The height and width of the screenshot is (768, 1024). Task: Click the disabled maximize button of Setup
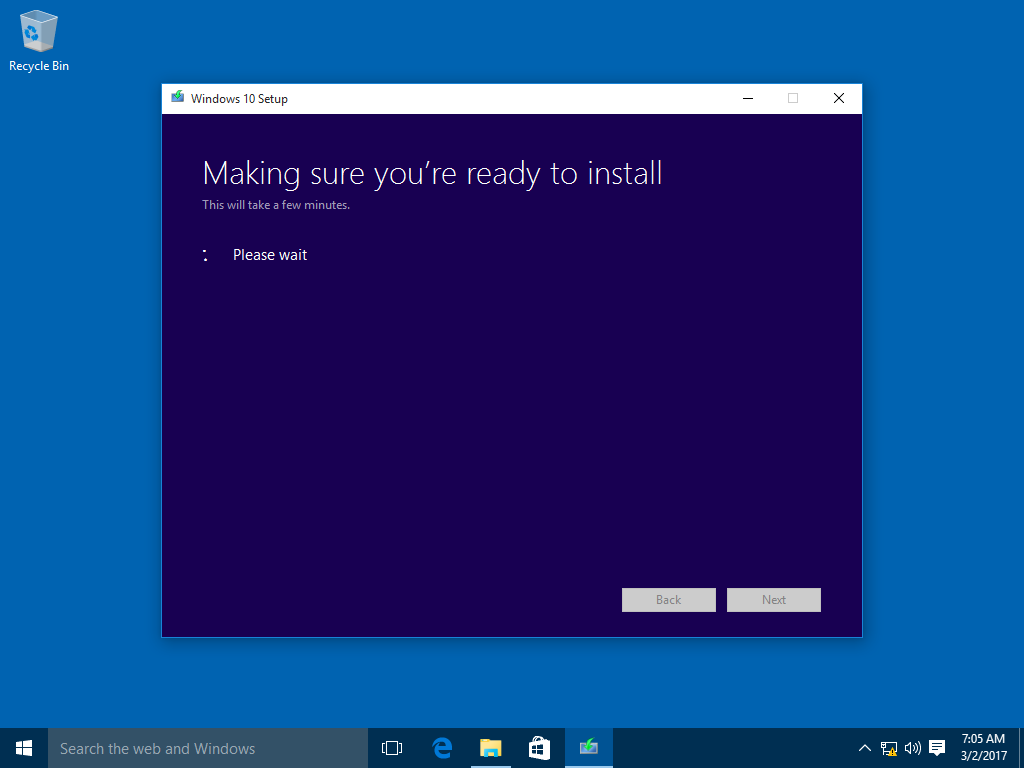coord(793,99)
